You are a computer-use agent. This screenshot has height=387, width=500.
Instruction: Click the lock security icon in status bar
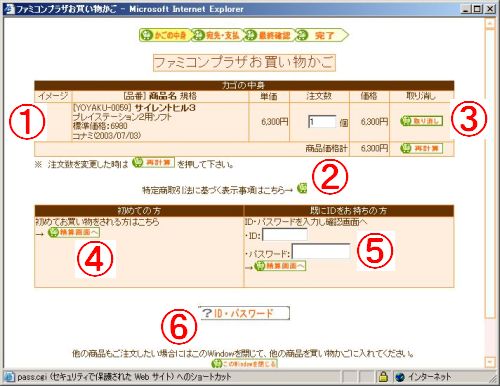tap(383, 377)
